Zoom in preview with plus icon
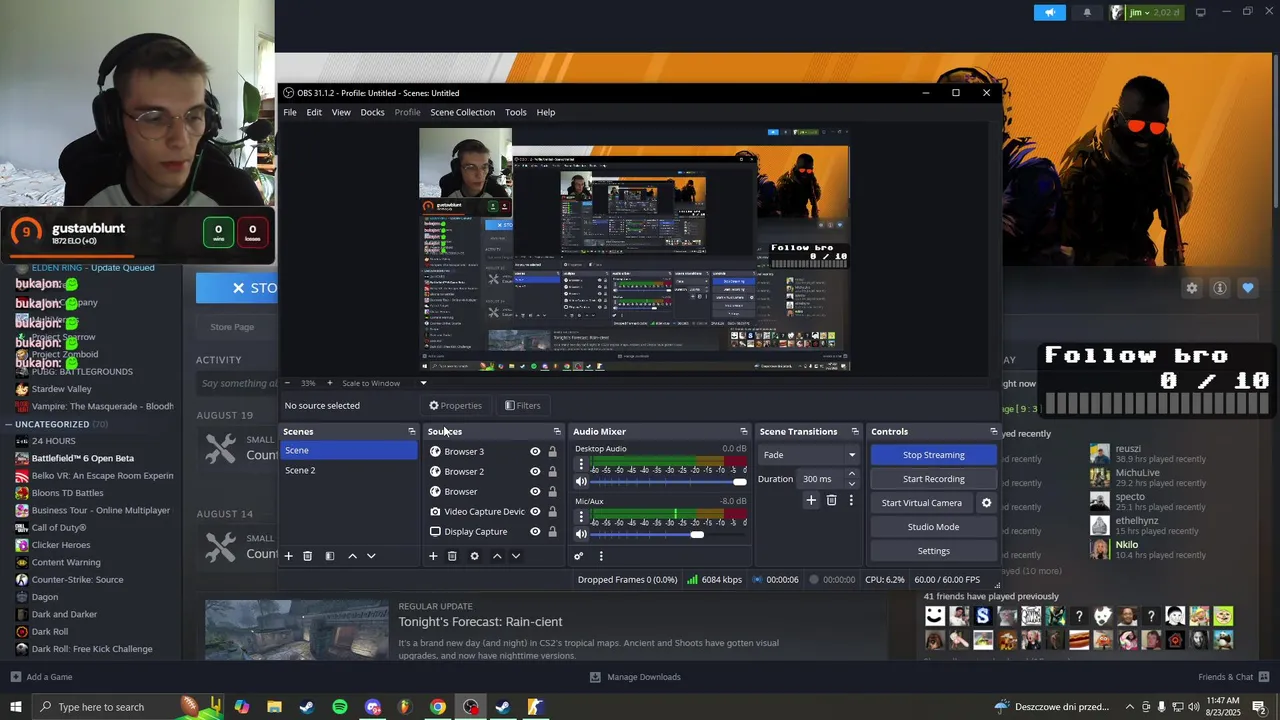 [x=330, y=383]
